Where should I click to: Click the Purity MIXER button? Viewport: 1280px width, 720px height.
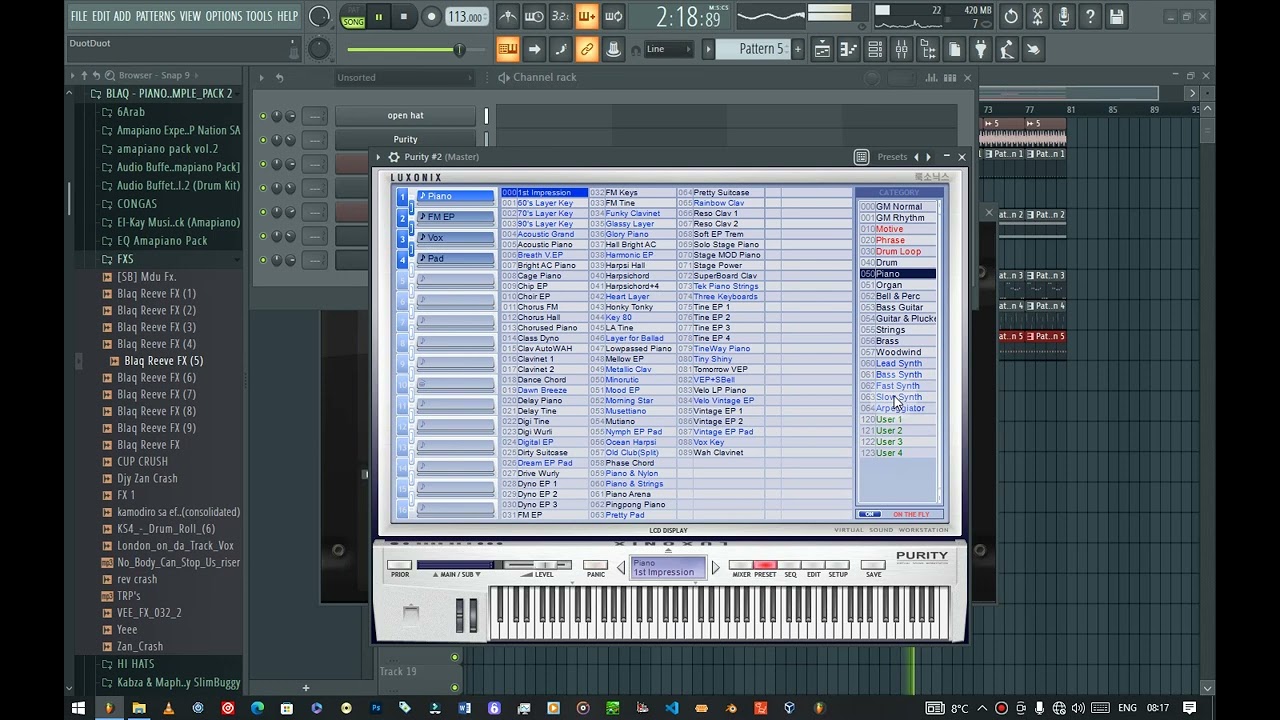pyautogui.click(x=741, y=566)
